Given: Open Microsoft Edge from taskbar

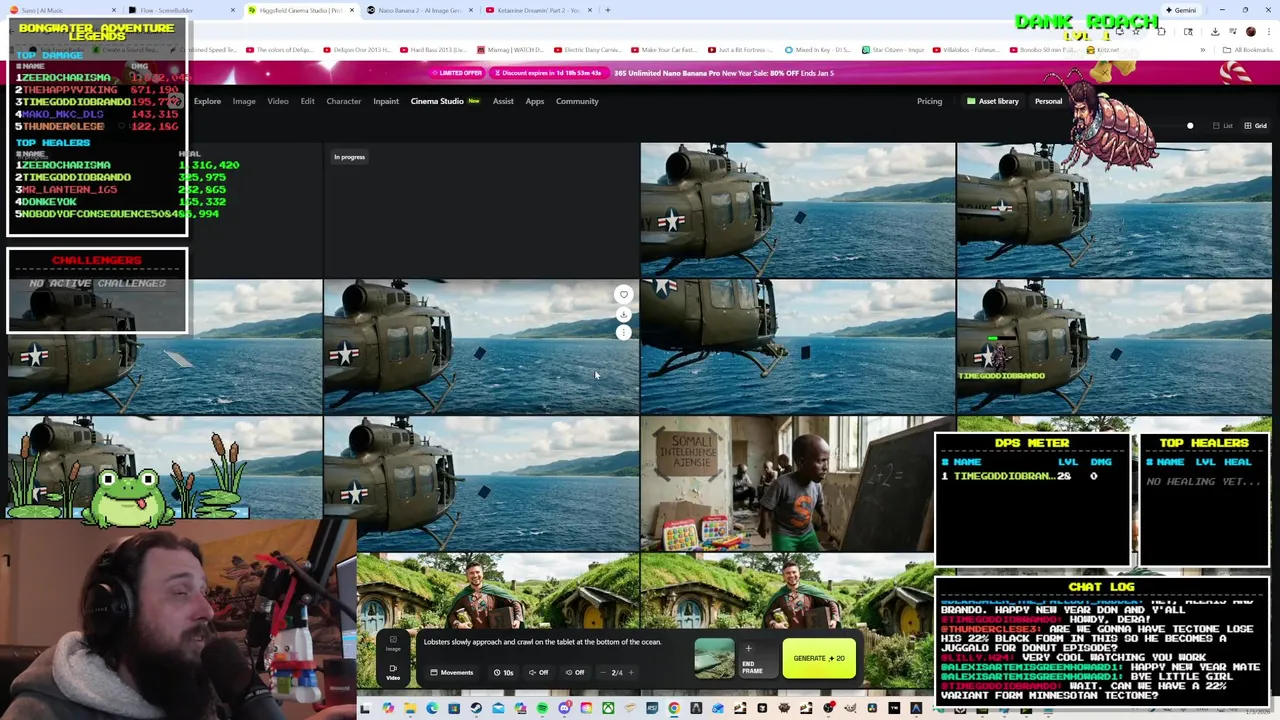Looking at the screenshot, I should (x=432, y=709).
